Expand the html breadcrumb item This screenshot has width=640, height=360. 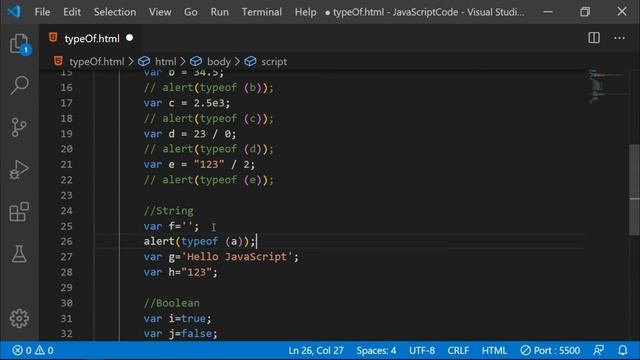[x=165, y=62]
